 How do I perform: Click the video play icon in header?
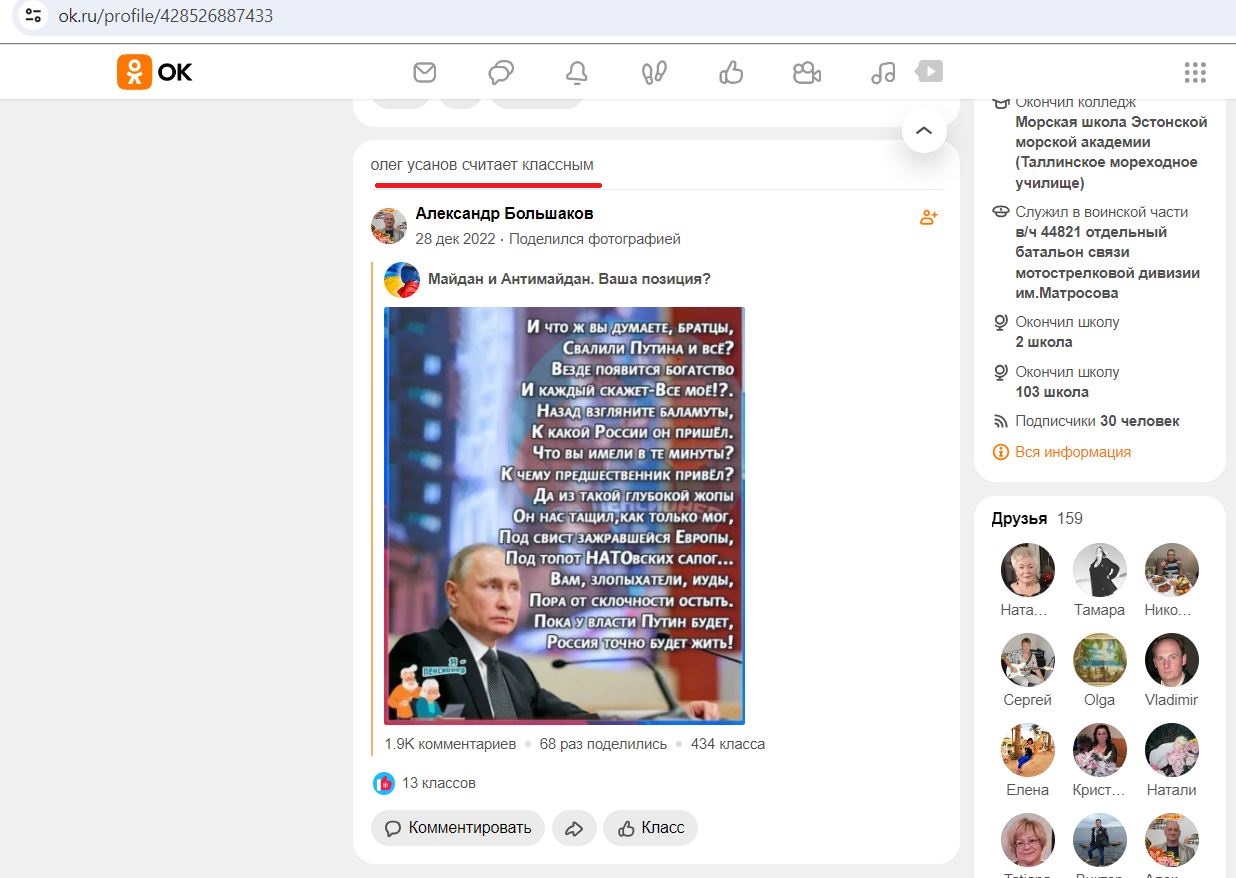coord(929,71)
